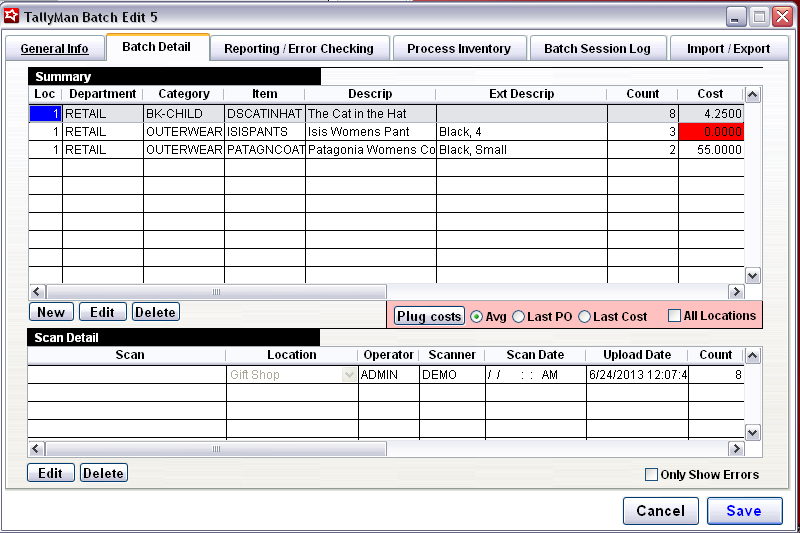The image size is (800, 533).
Task: Click Scan Detail scroll down arrow
Action: click(753, 433)
